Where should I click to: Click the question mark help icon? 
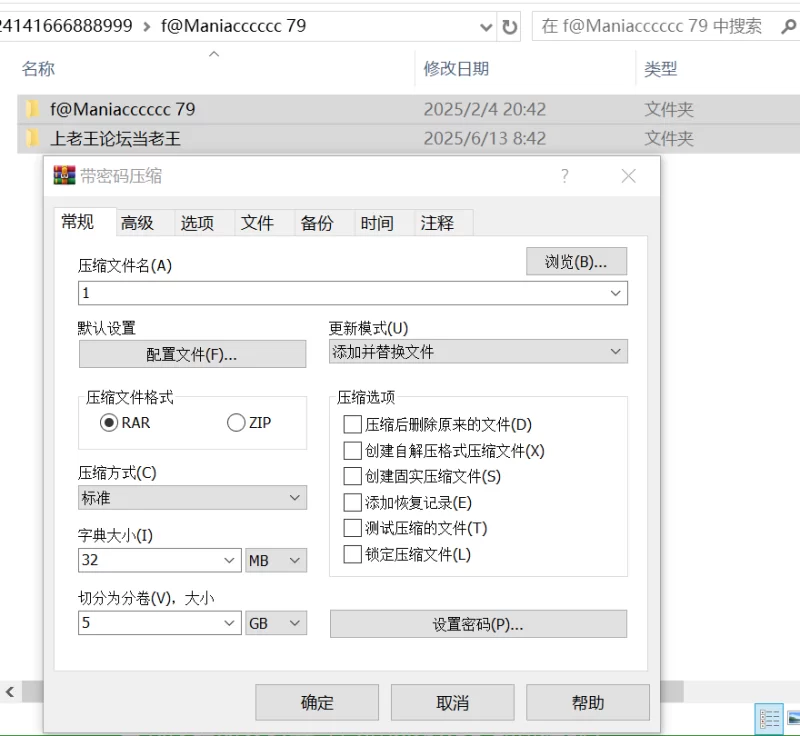tap(564, 176)
